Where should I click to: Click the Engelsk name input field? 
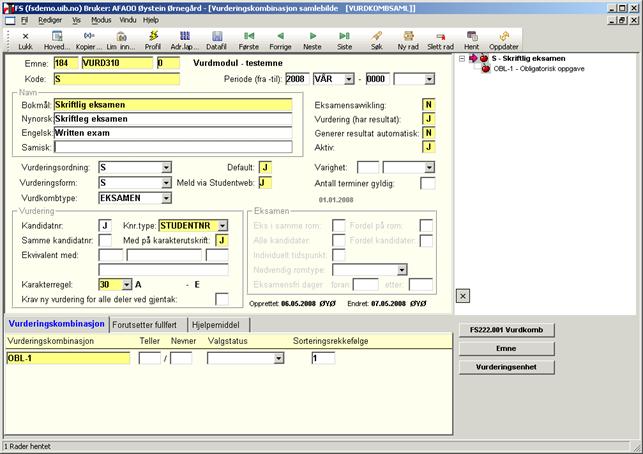173,133
